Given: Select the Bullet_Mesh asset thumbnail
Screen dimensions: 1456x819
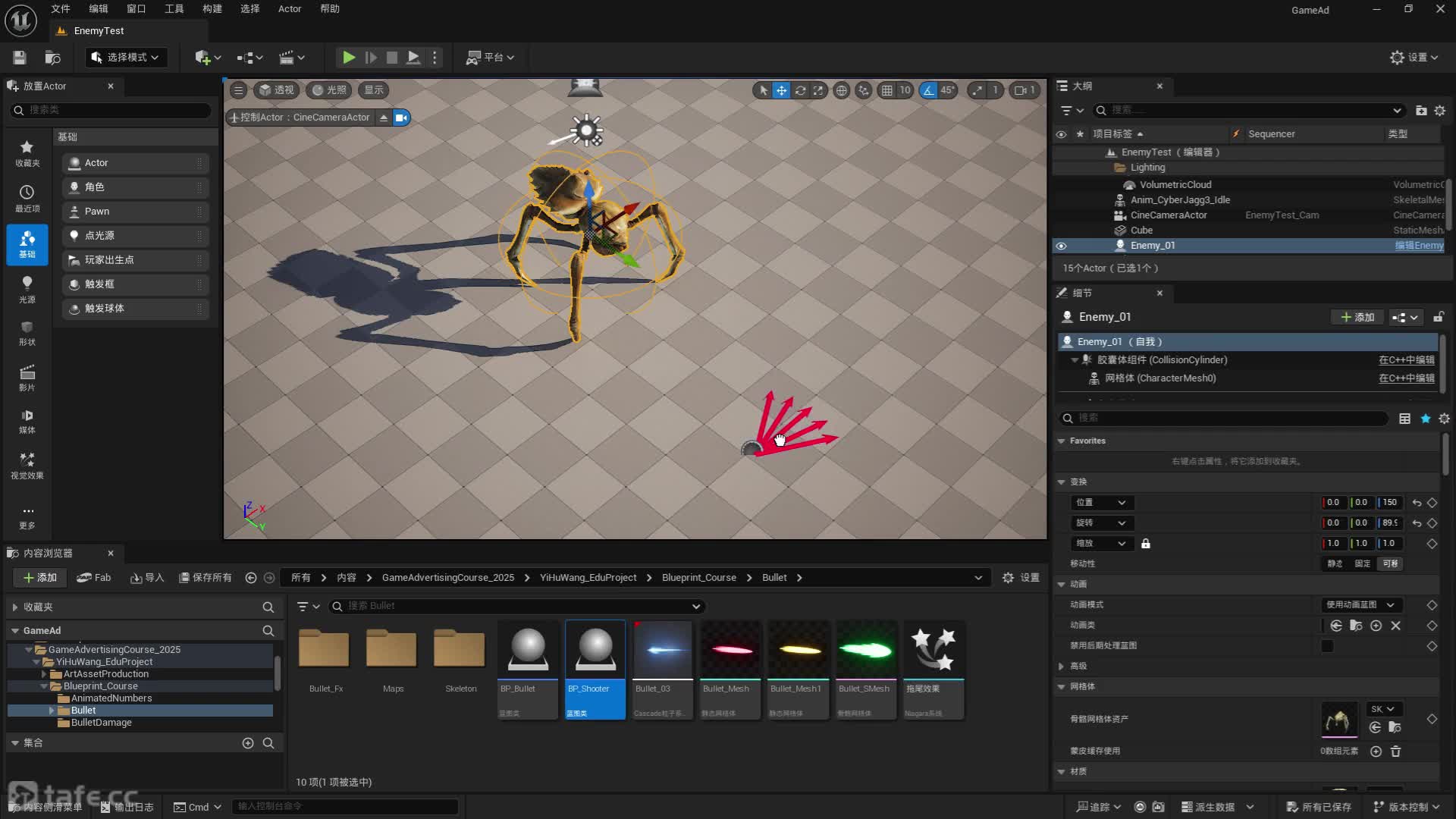Looking at the screenshot, I should tap(730, 651).
